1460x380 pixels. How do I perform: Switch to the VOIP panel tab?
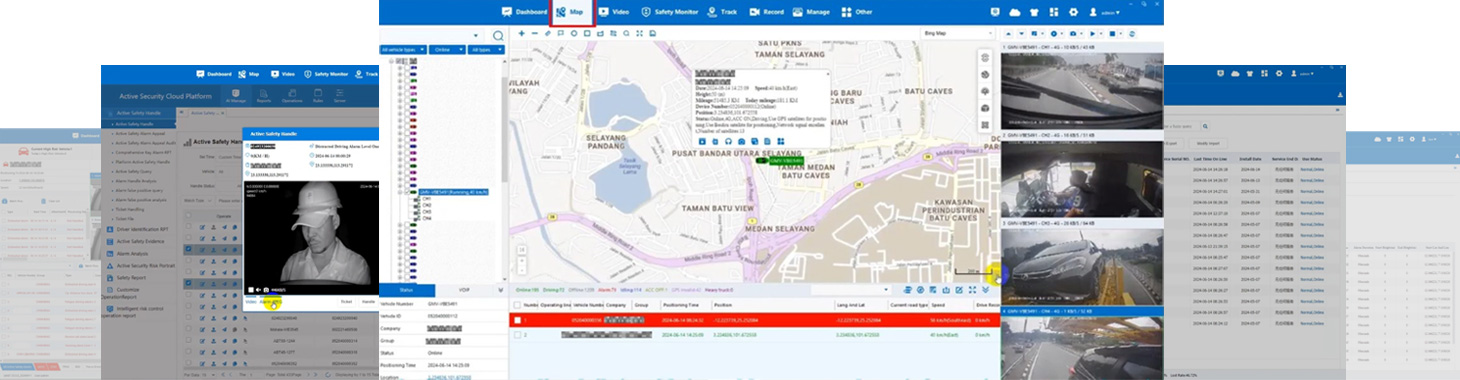464,289
